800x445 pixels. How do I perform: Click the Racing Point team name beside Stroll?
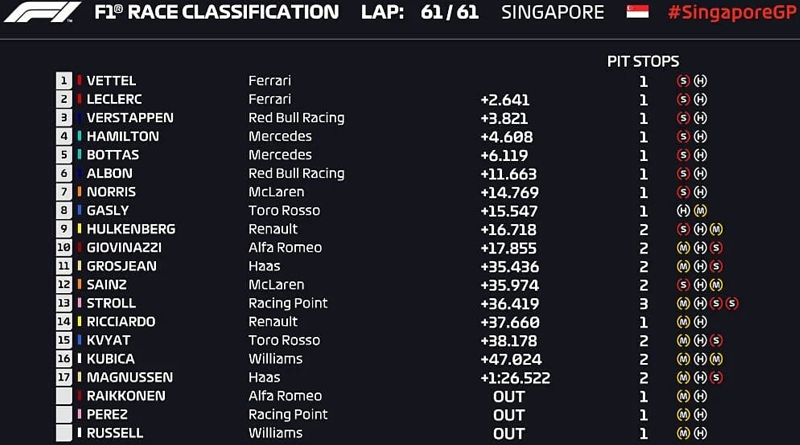tap(288, 303)
